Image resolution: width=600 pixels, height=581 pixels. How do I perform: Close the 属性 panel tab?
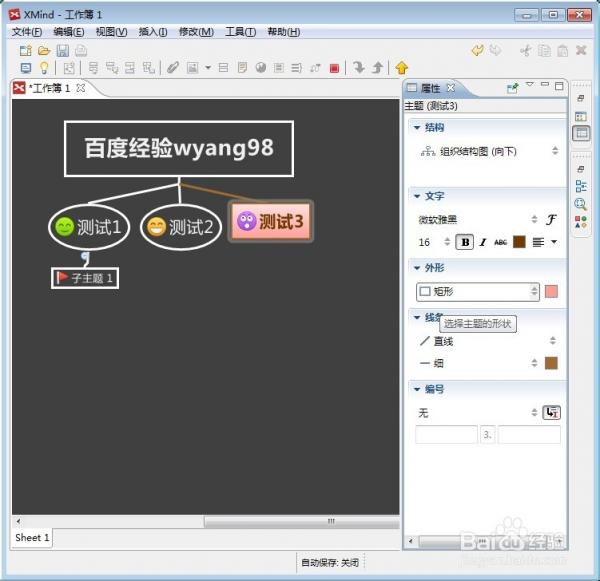(x=451, y=88)
